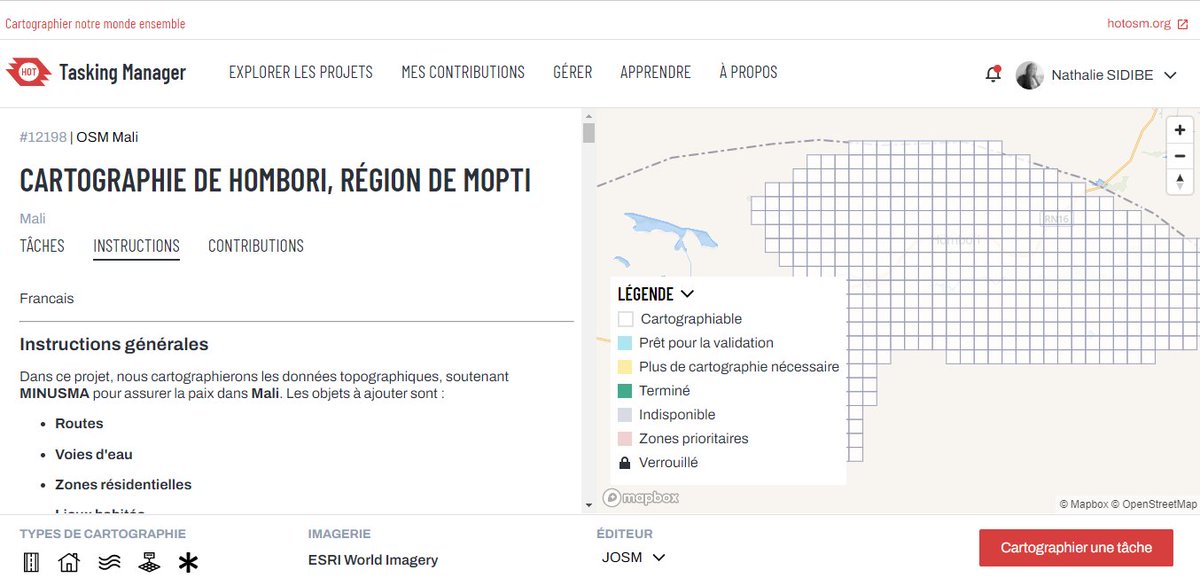This screenshot has height=578, width=1200.
Task: Open EXPLORER LES PROJETS menu
Action: [x=301, y=72]
